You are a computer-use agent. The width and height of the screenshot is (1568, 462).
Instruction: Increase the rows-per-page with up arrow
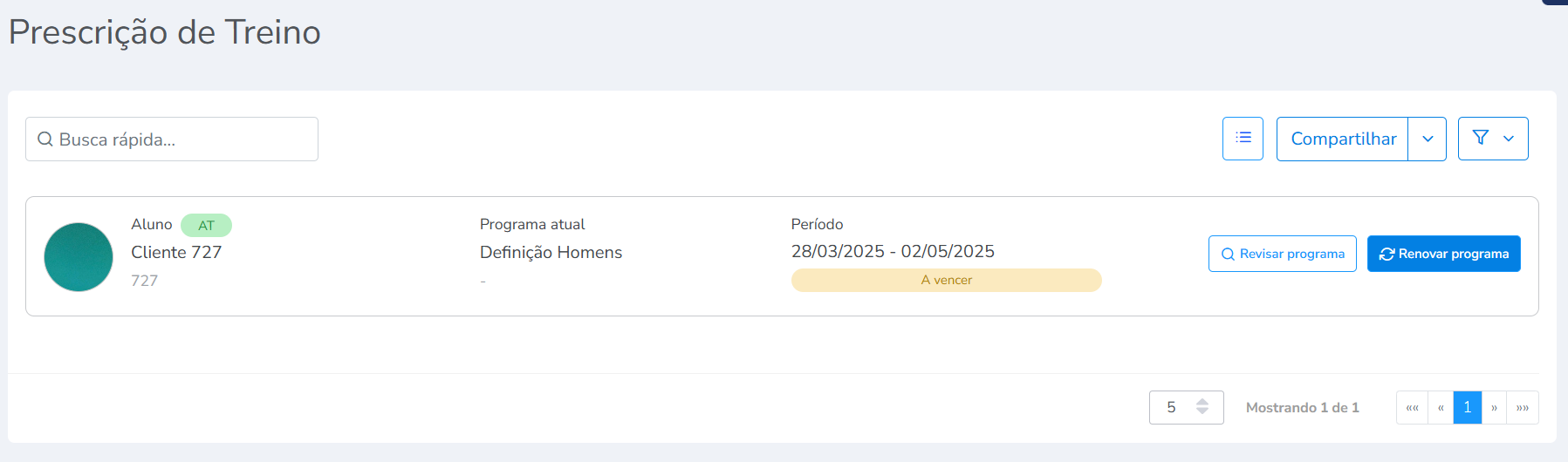coord(1202,402)
